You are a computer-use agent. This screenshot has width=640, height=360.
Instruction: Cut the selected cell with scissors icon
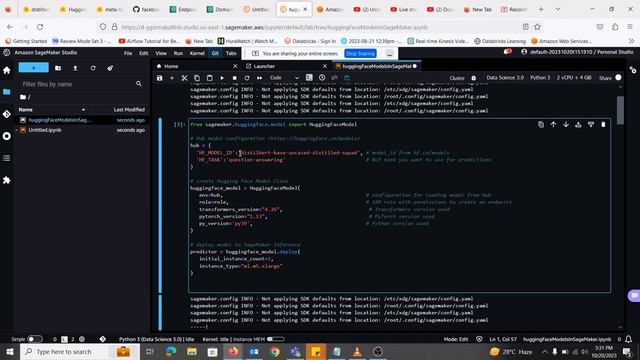184,78
